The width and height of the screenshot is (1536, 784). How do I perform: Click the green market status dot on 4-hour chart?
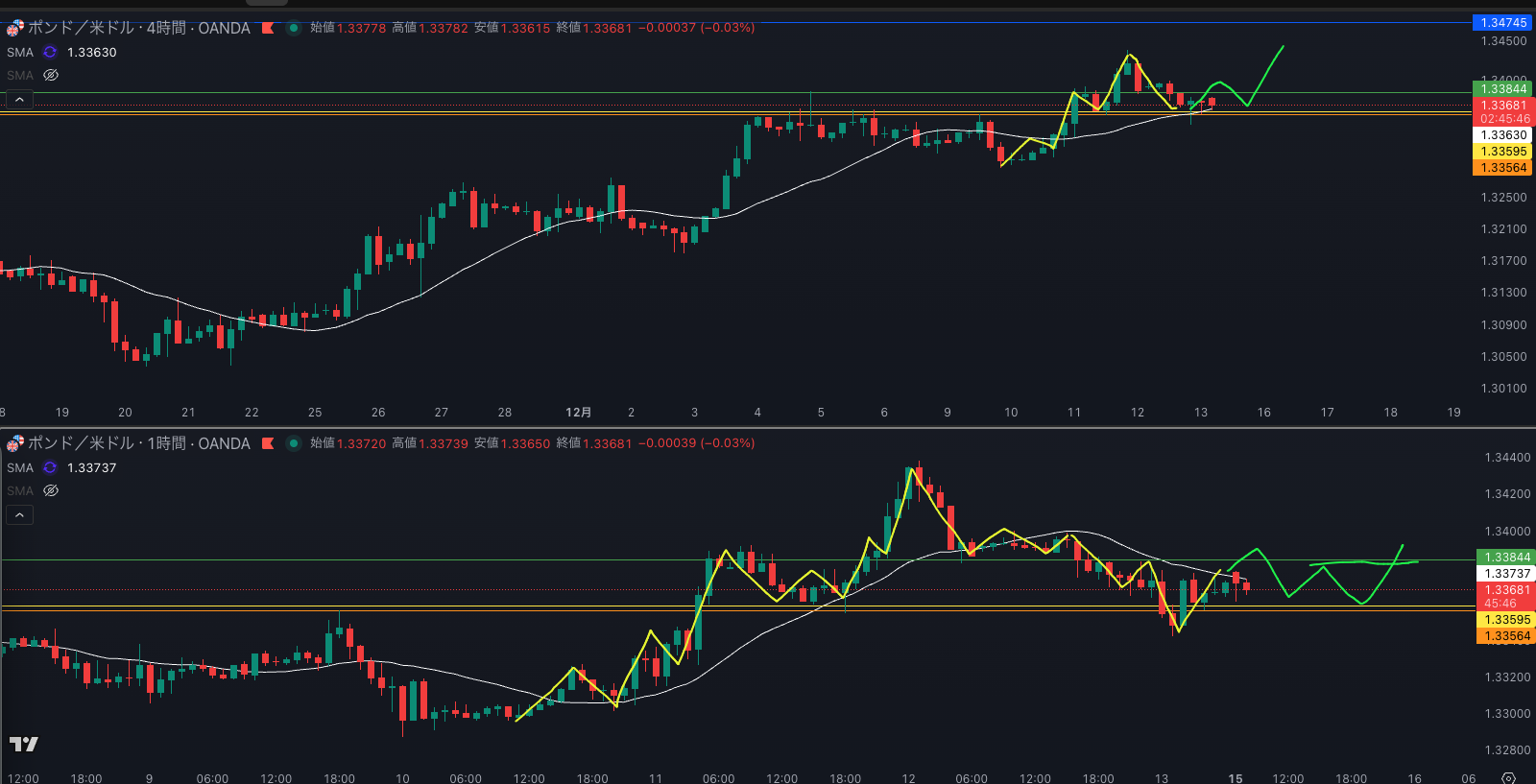coord(294,28)
